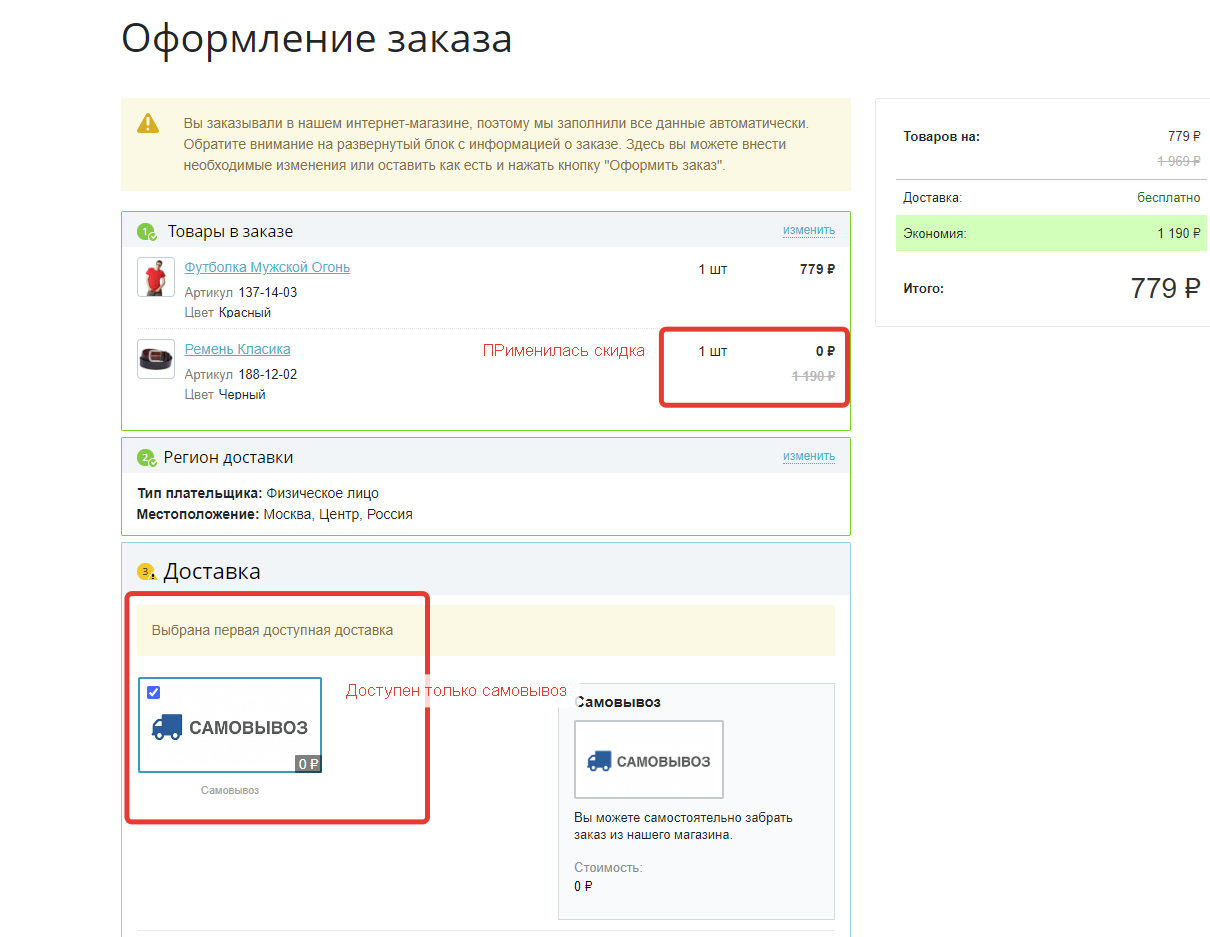1210x937 pixels.
Task: Toggle the Самовывоз delivery checkbox
Action: point(154,692)
